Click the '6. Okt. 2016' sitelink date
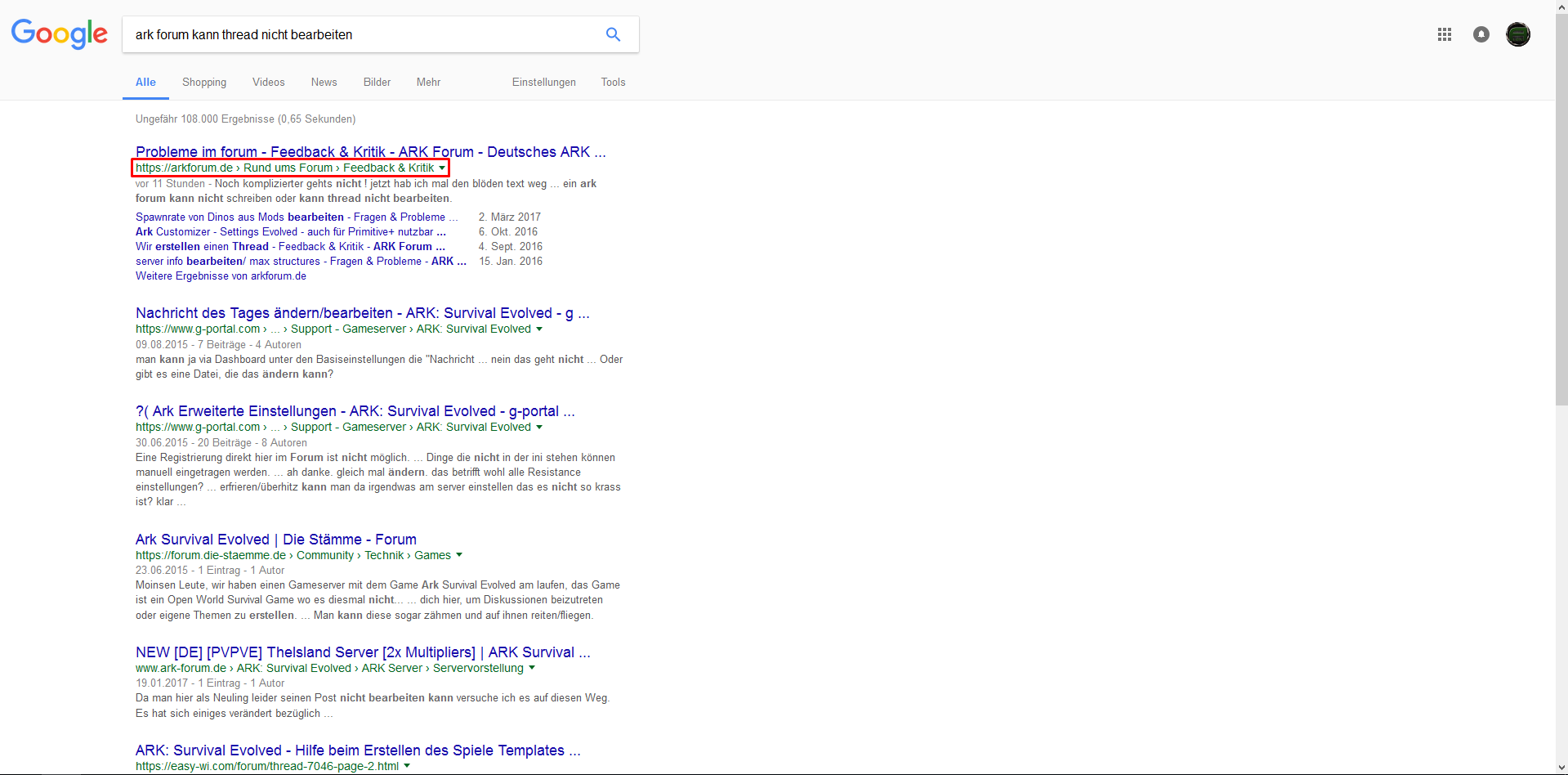1568x775 pixels. tap(508, 231)
